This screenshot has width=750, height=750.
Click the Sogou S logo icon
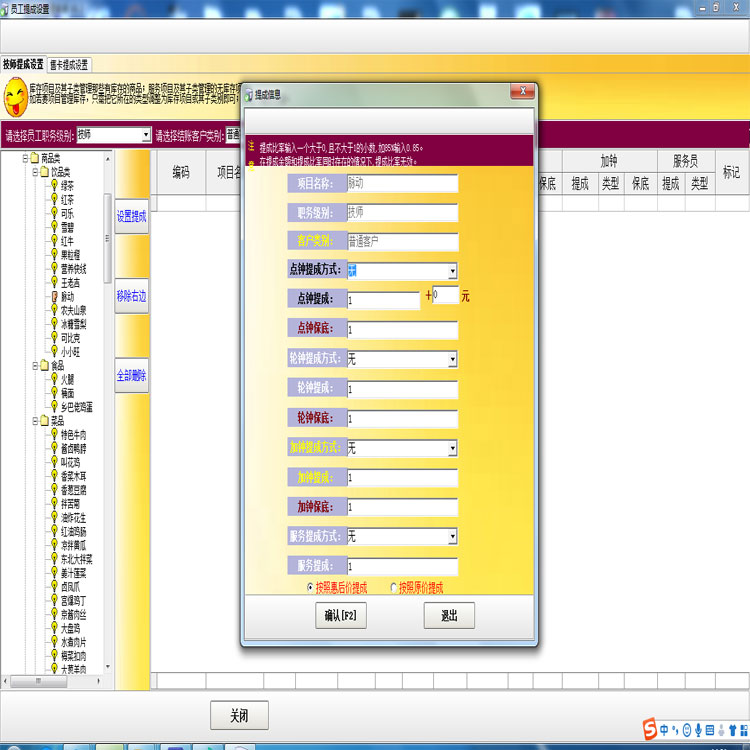point(650,728)
